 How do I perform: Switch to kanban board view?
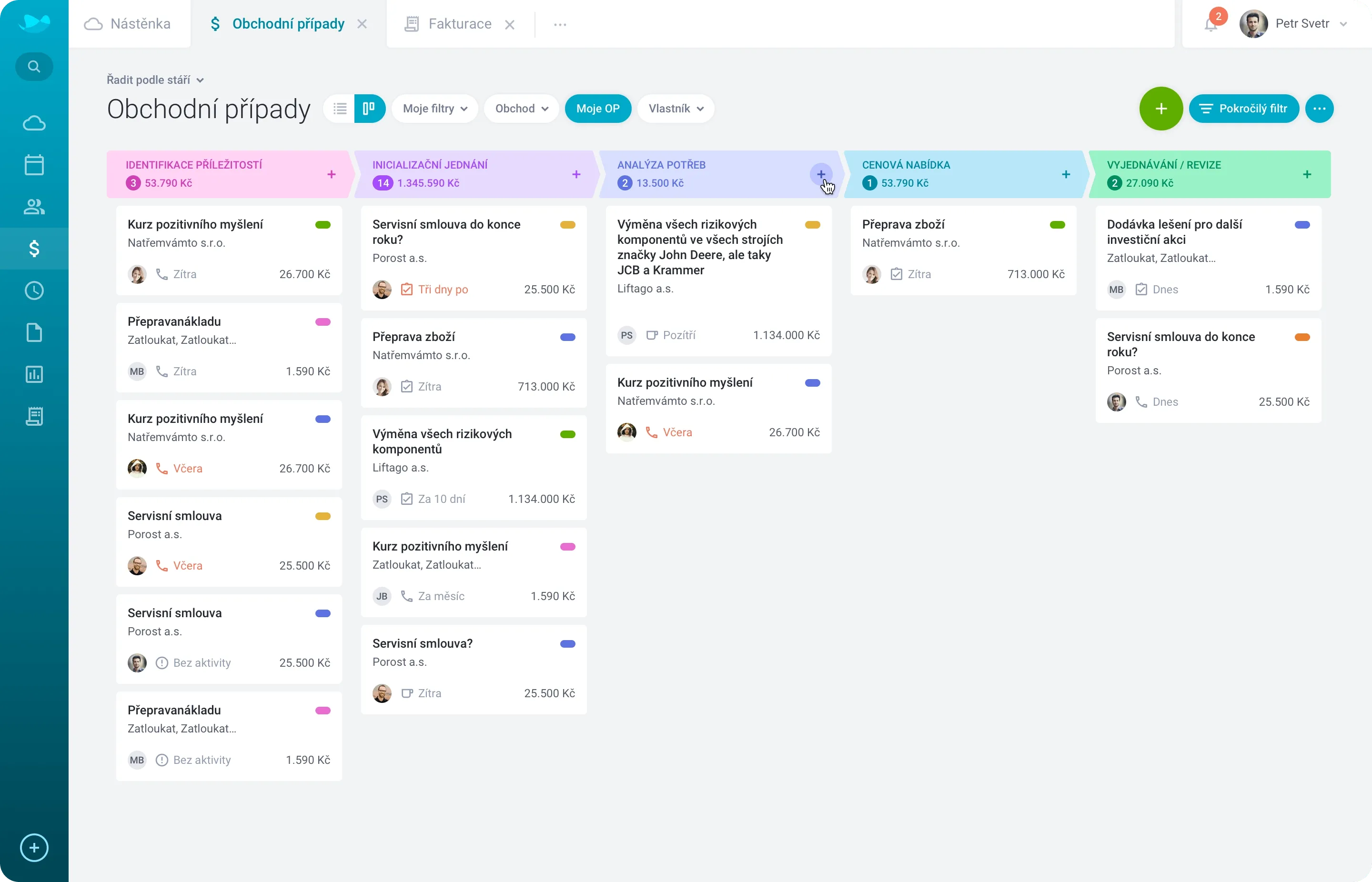coord(369,108)
